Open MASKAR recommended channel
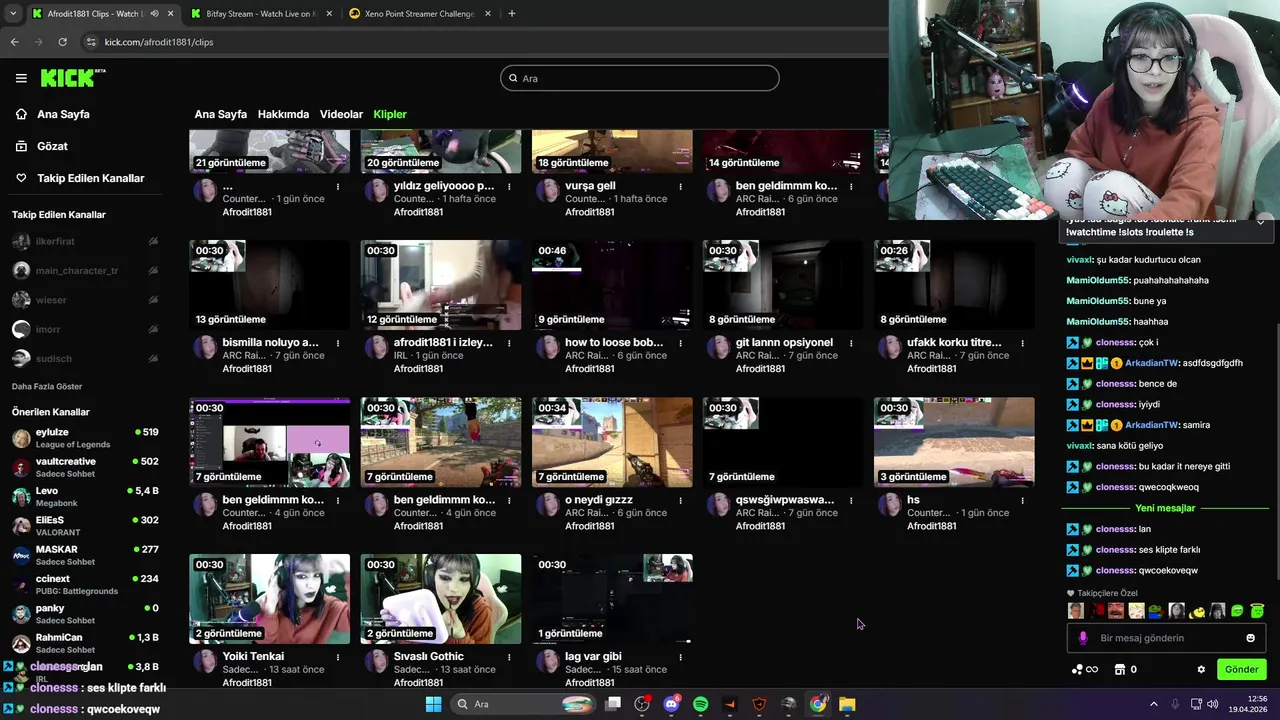Viewport: 1280px width, 720px height. click(85, 555)
